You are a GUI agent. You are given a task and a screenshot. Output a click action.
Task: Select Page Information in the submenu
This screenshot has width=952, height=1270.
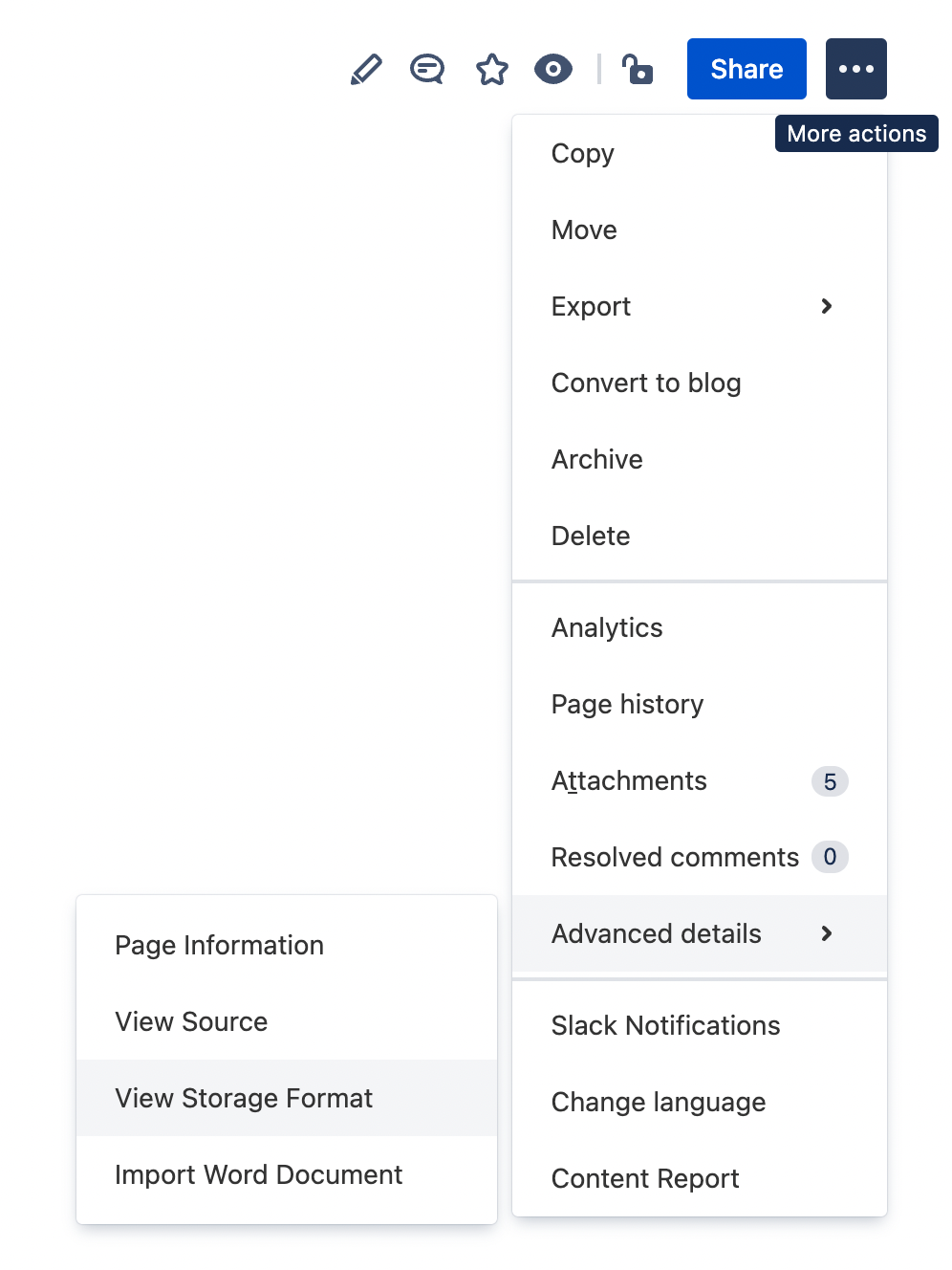coord(219,945)
